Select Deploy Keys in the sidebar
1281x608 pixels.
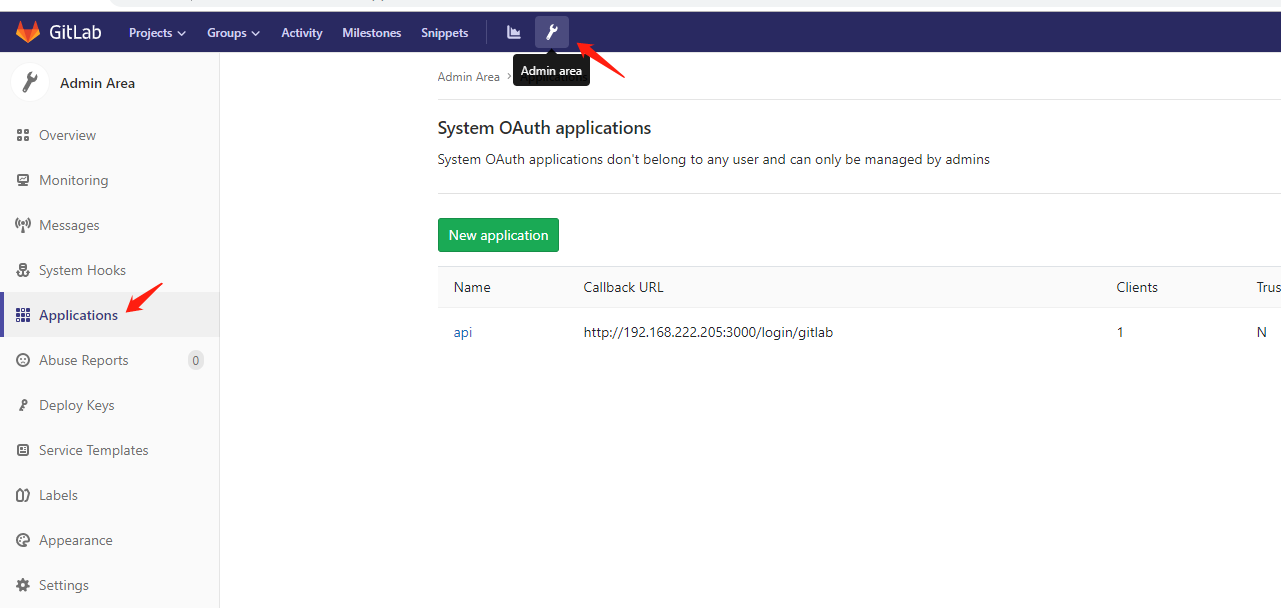74,405
